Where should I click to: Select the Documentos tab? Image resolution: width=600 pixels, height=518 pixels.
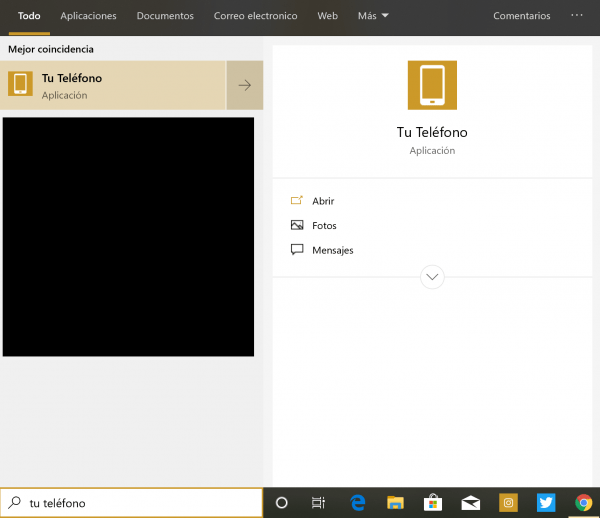(x=165, y=16)
